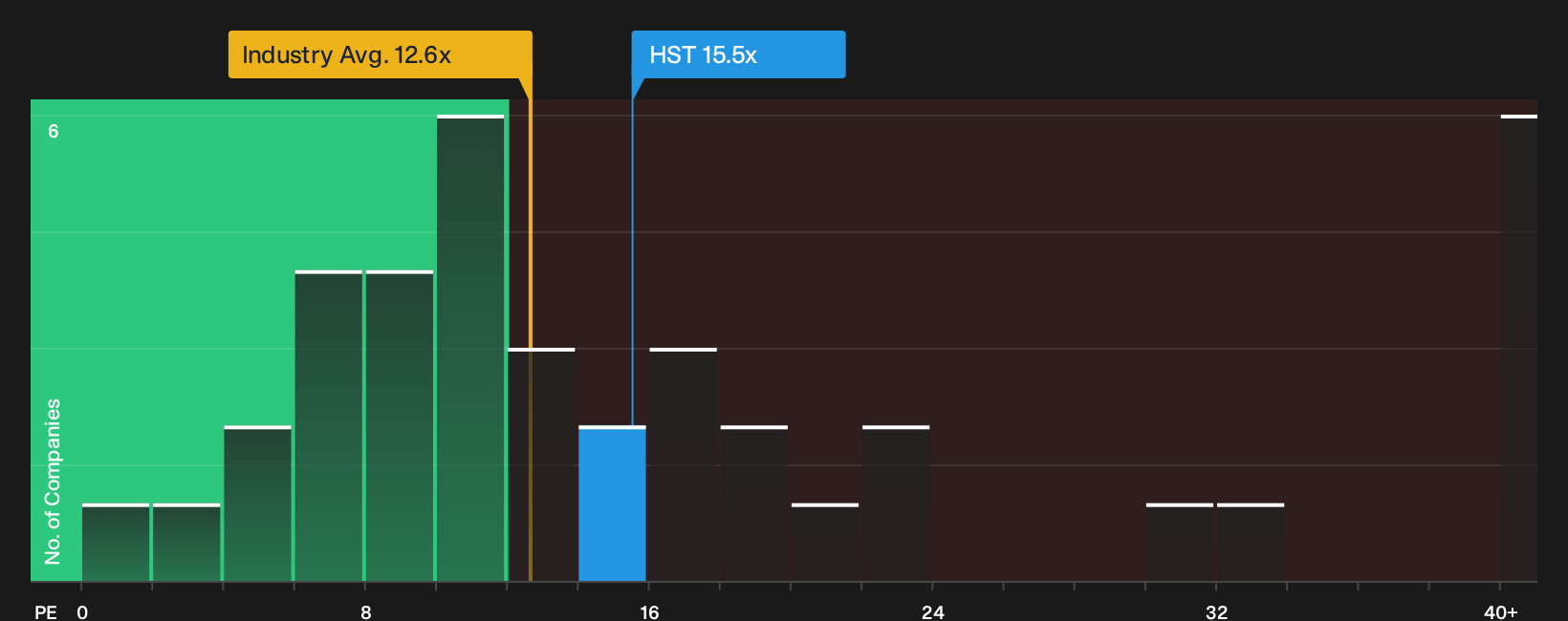Click the PE axis label

tap(46, 612)
